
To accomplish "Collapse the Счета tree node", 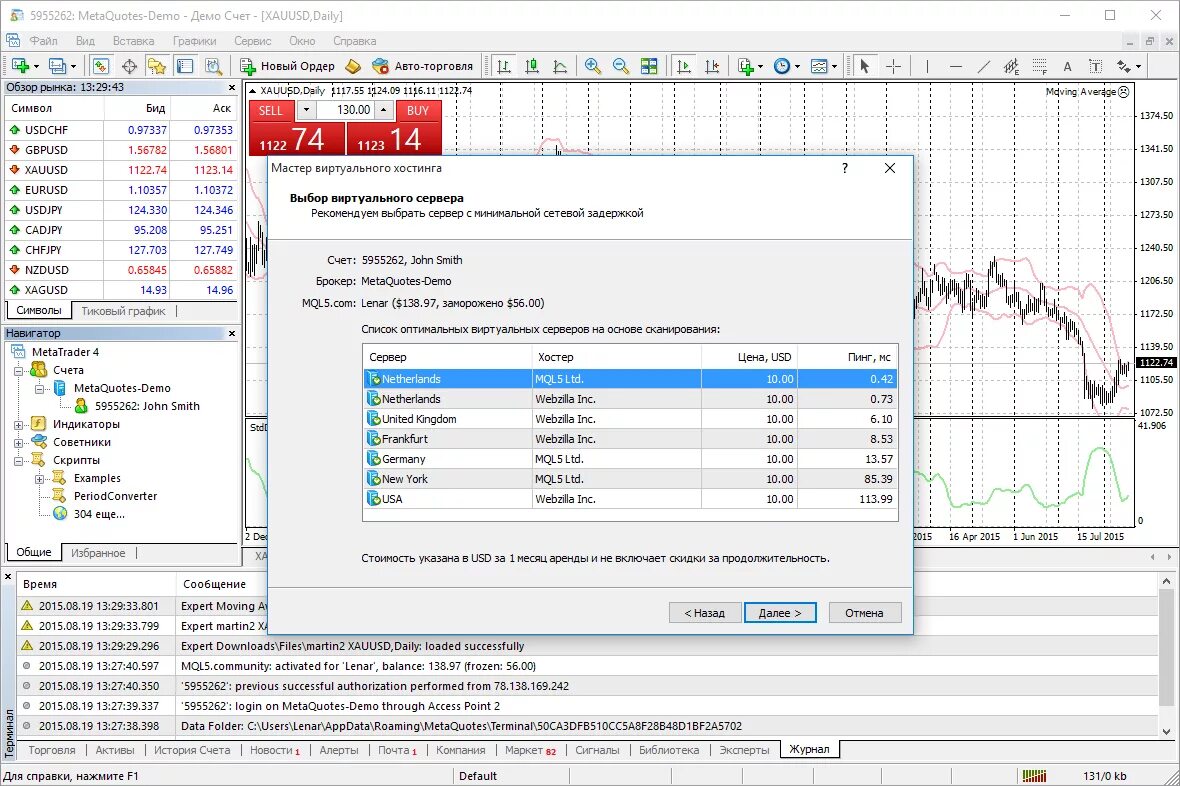I will pos(19,370).
